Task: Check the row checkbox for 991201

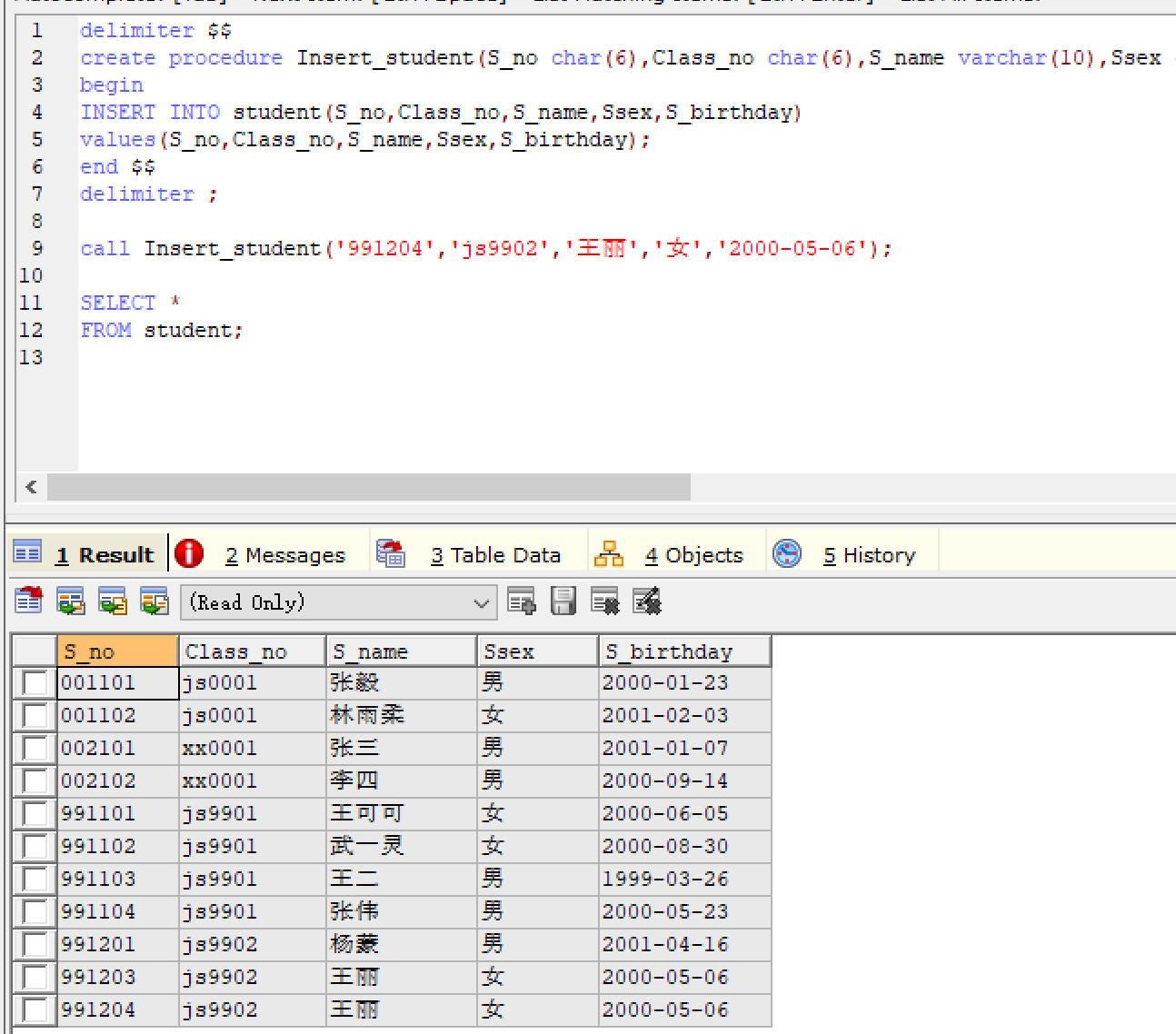Action: click(x=35, y=945)
